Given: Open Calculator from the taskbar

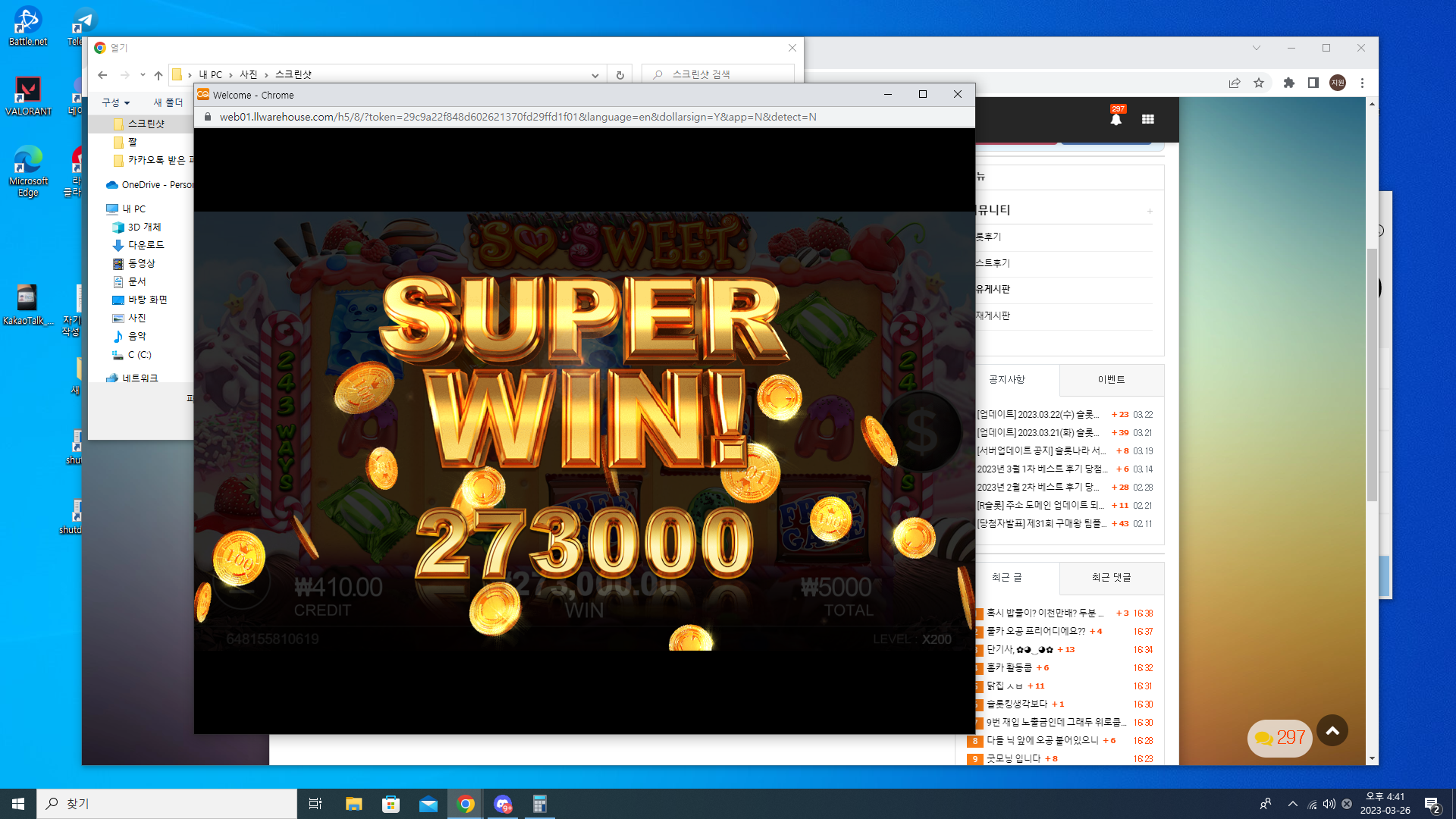Looking at the screenshot, I should tap(539, 804).
